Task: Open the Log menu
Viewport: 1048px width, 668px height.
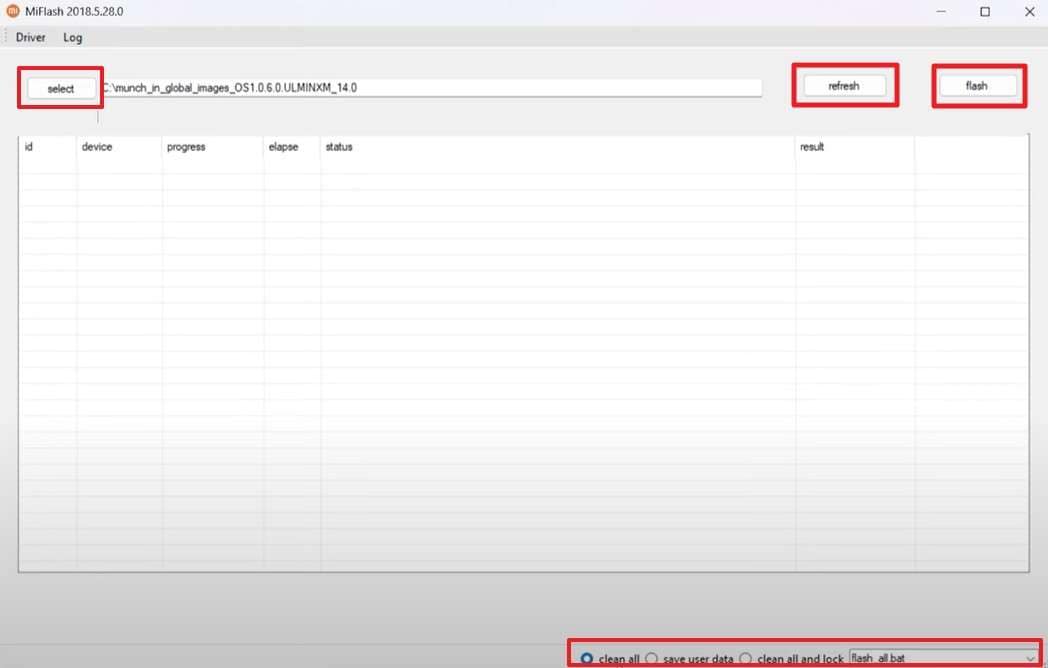Action: point(73,37)
